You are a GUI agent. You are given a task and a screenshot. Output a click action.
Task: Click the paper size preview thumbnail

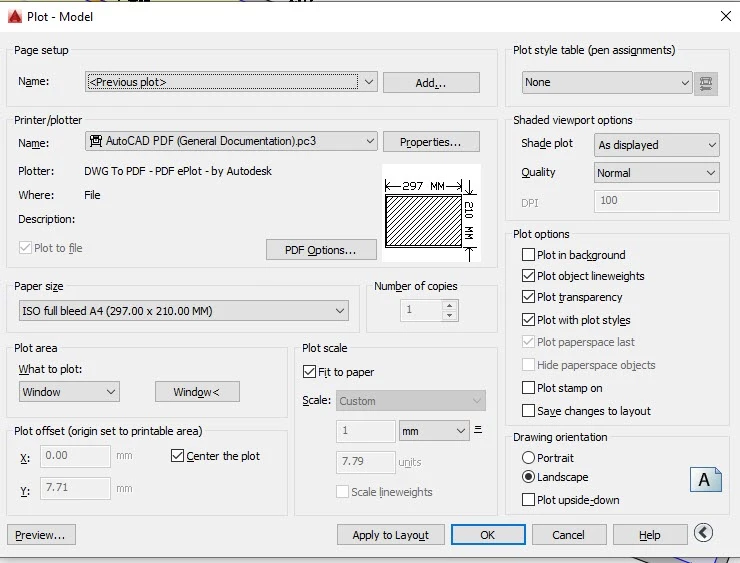(431, 213)
